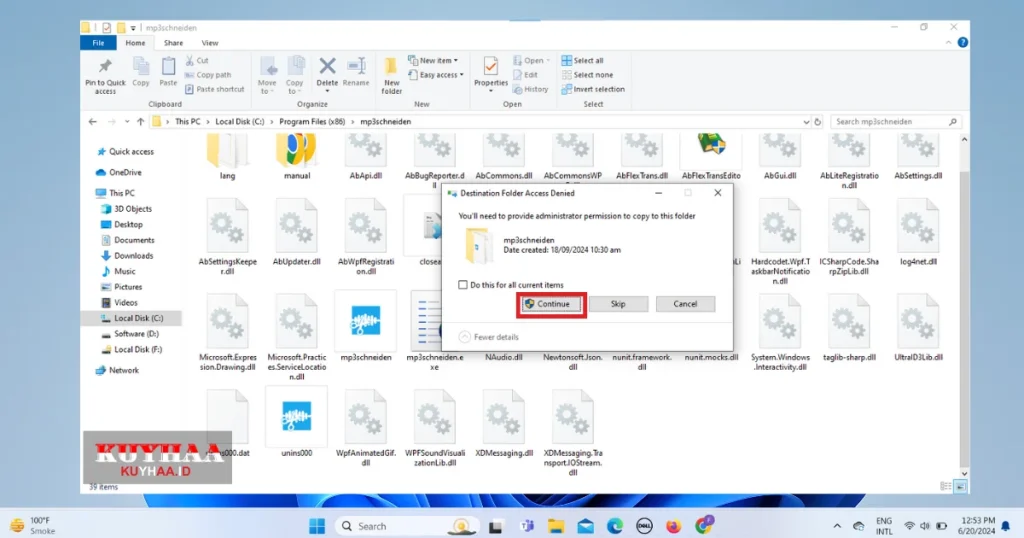Switch to details view layout icon

(x=946, y=487)
